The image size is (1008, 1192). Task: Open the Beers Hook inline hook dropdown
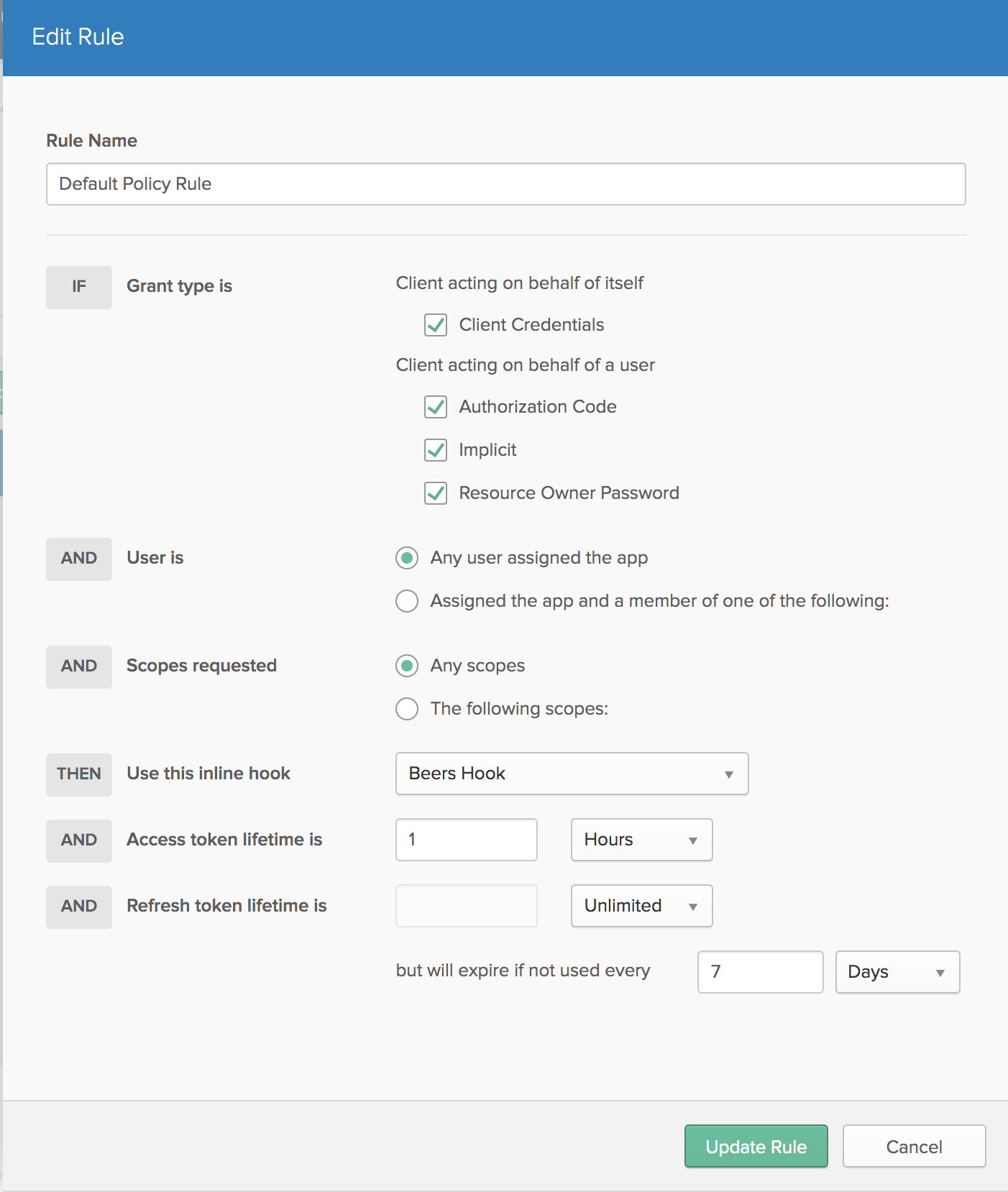(572, 774)
